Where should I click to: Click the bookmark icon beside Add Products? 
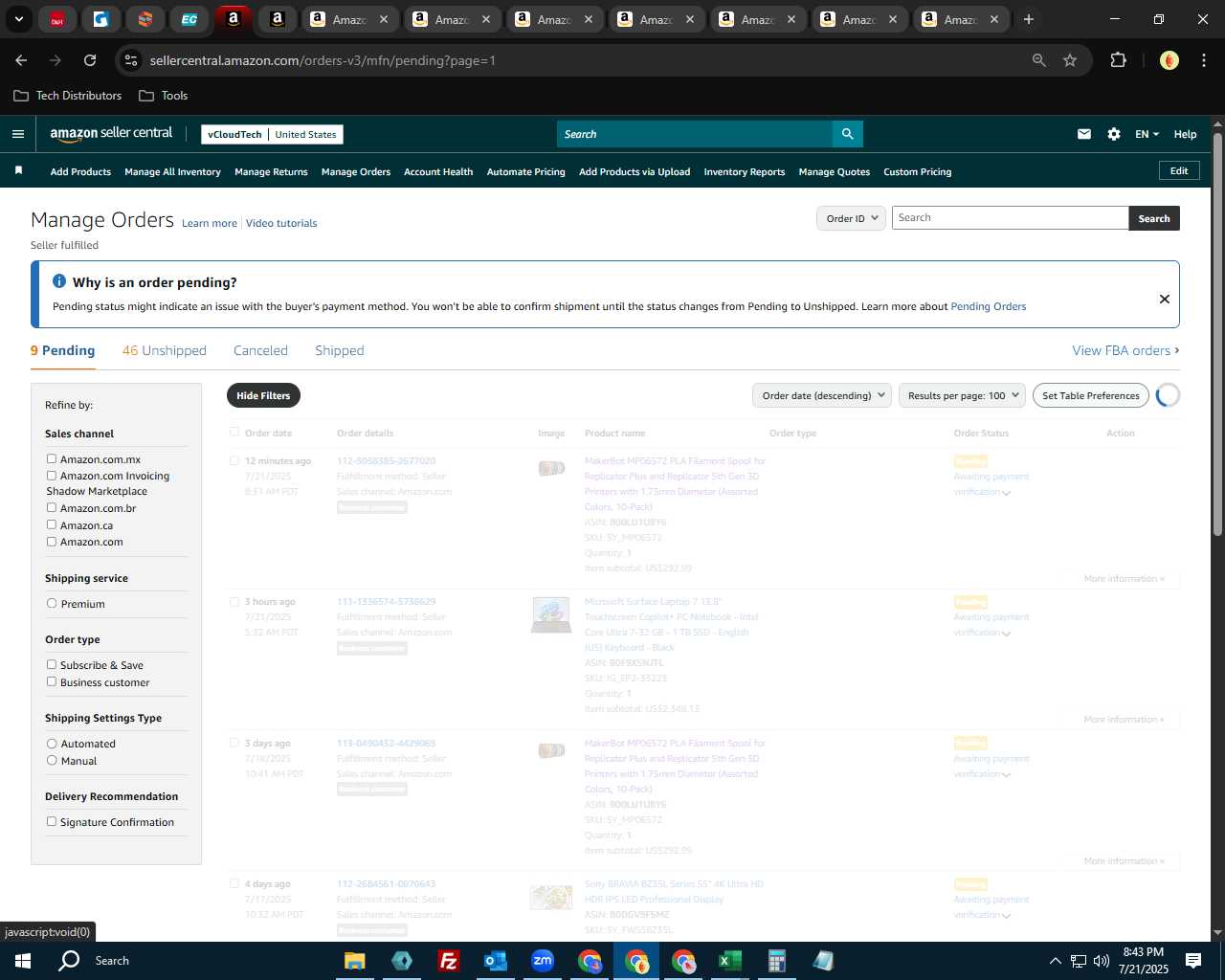pyautogui.click(x=18, y=170)
